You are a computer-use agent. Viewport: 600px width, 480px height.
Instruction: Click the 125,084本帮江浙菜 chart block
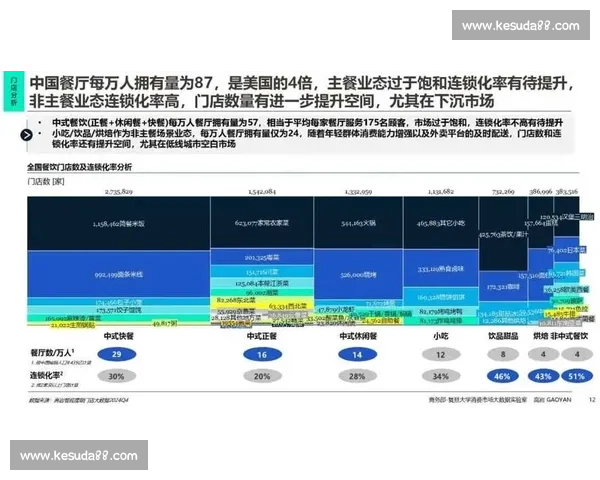(x=262, y=283)
